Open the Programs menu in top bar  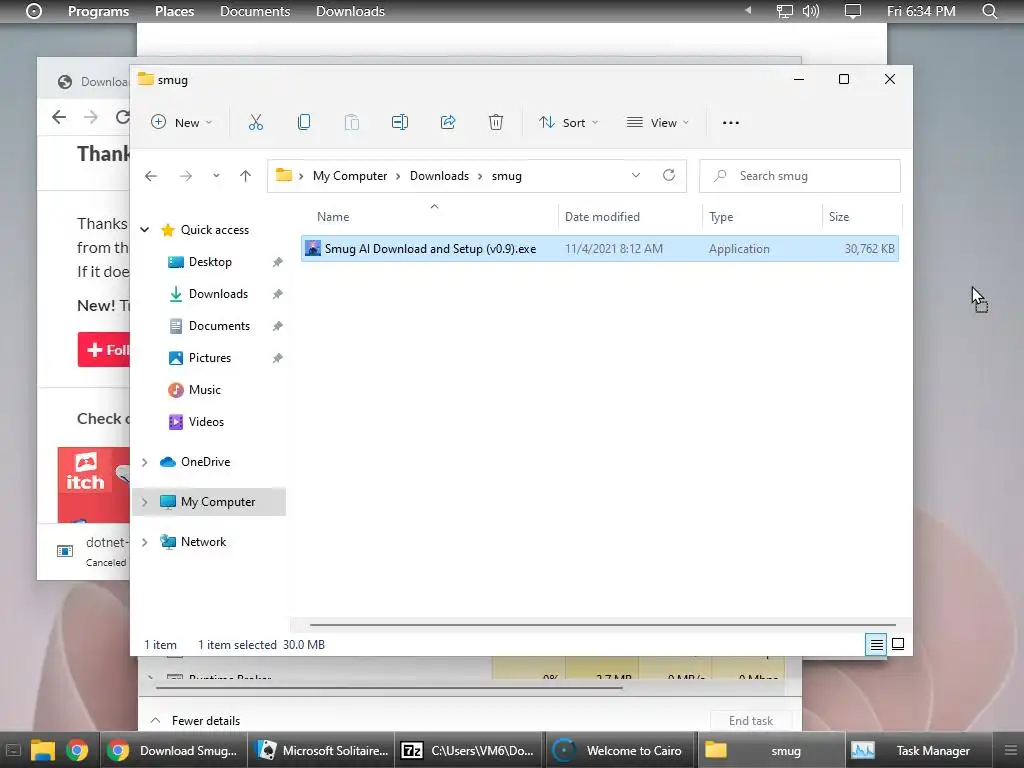99,11
